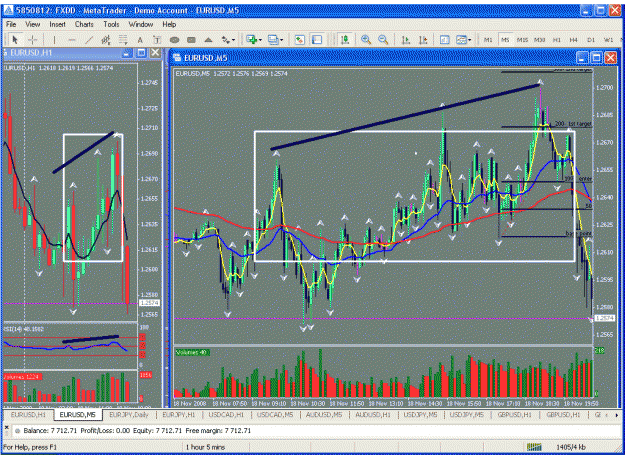Image resolution: width=625 pixels, height=455 pixels.
Task: Click the EURUSD,M5 window title icon
Action: point(177,58)
